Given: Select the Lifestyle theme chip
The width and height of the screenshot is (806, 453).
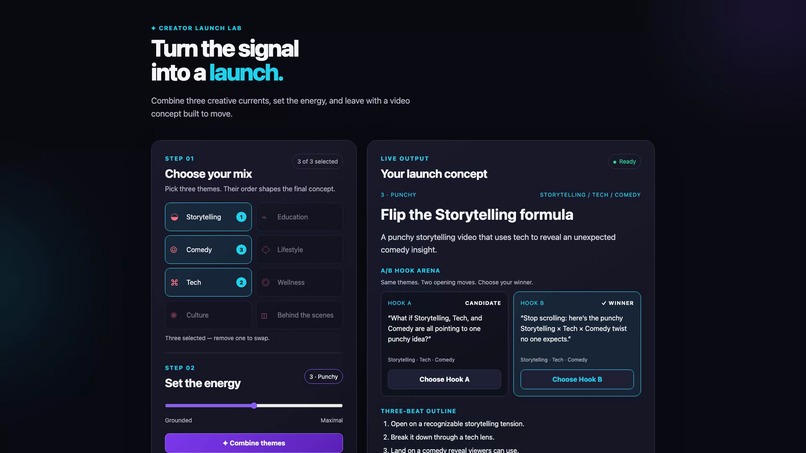Looking at the screenshot, I should coord(299,249).
